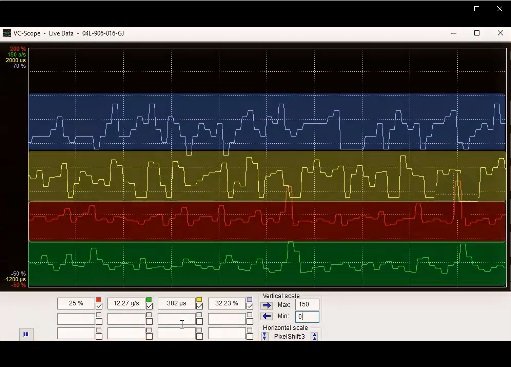Click the vertical scale Max field

pyautogui.click(x=307, y=304)
